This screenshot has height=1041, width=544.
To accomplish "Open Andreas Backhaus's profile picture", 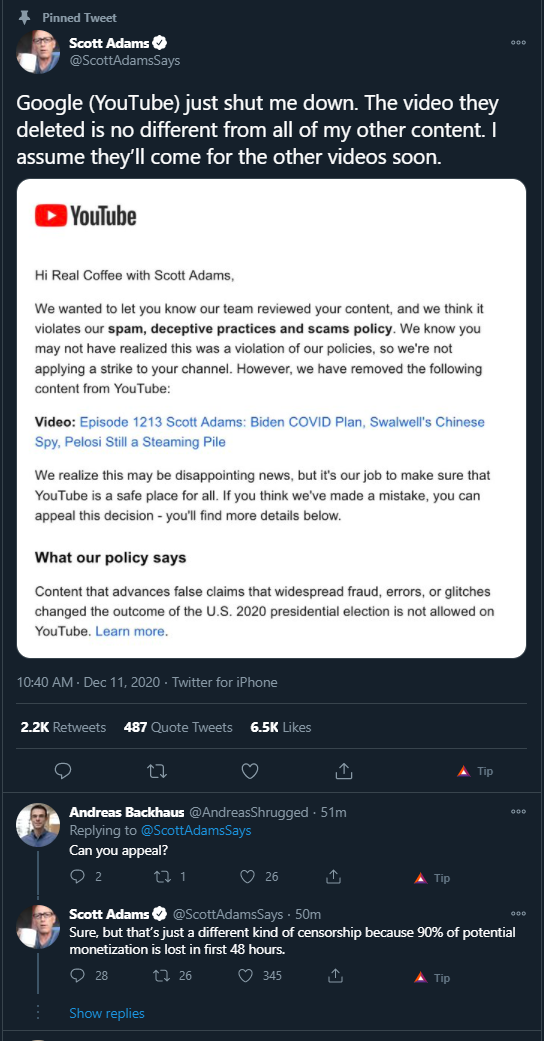I will pyautogui.click(x=38, y=825).
